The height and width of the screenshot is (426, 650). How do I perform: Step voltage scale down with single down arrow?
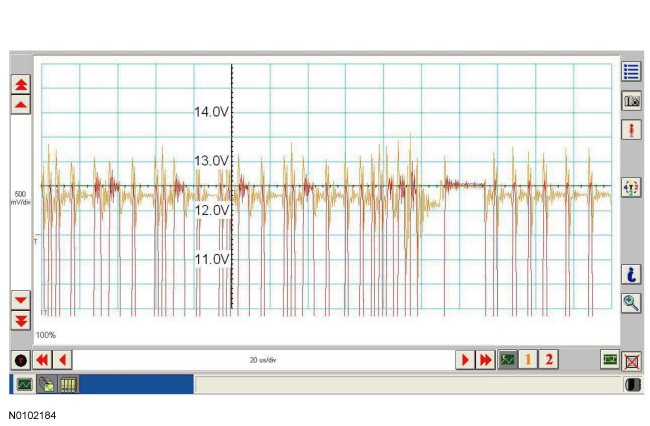pos(21,299)
